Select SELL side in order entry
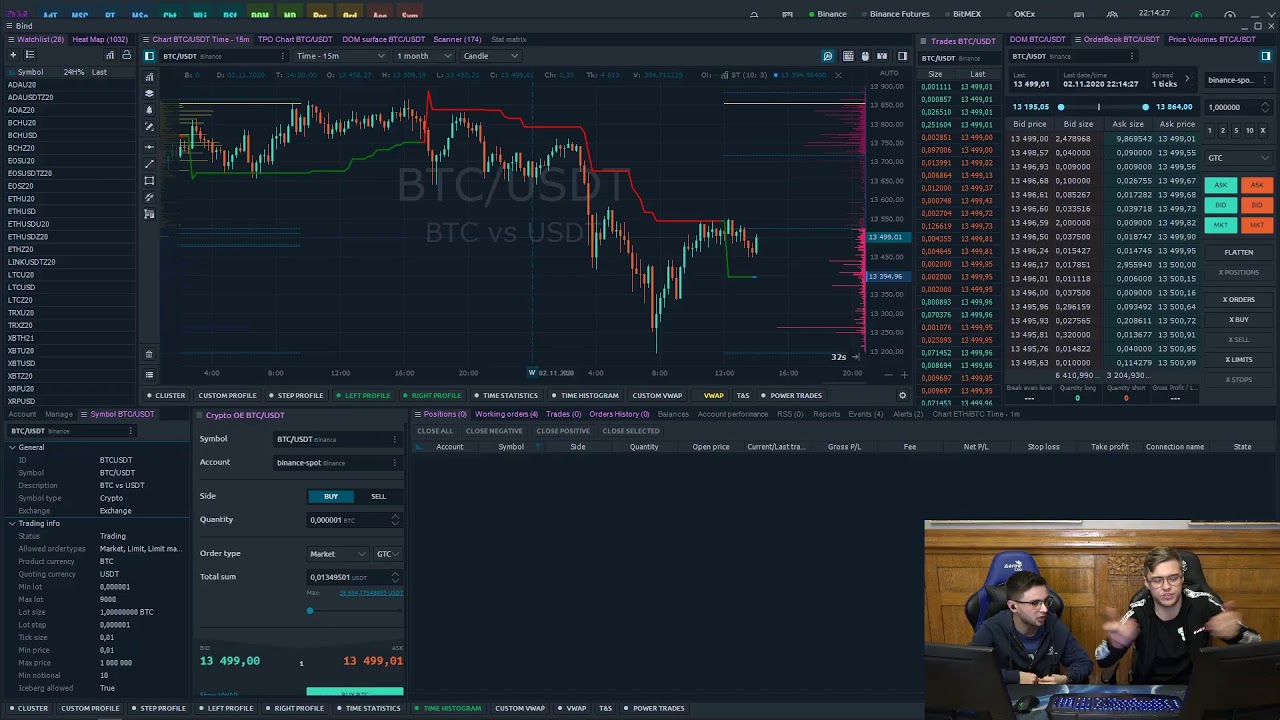Image resolution: width=1280 pixels, height=720 pixels. (378, 496)
